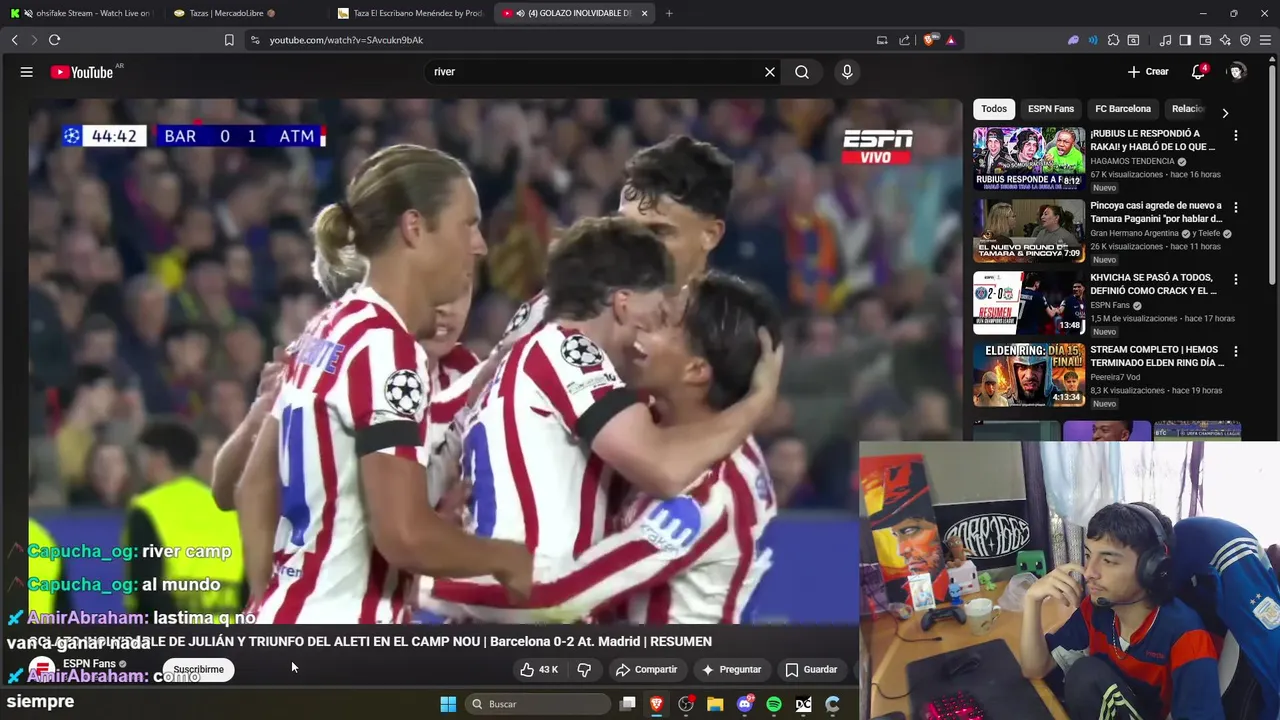Mute the playing YouTube tab audio
Screen dimensions: 1280x720
(x=521, y=13)
